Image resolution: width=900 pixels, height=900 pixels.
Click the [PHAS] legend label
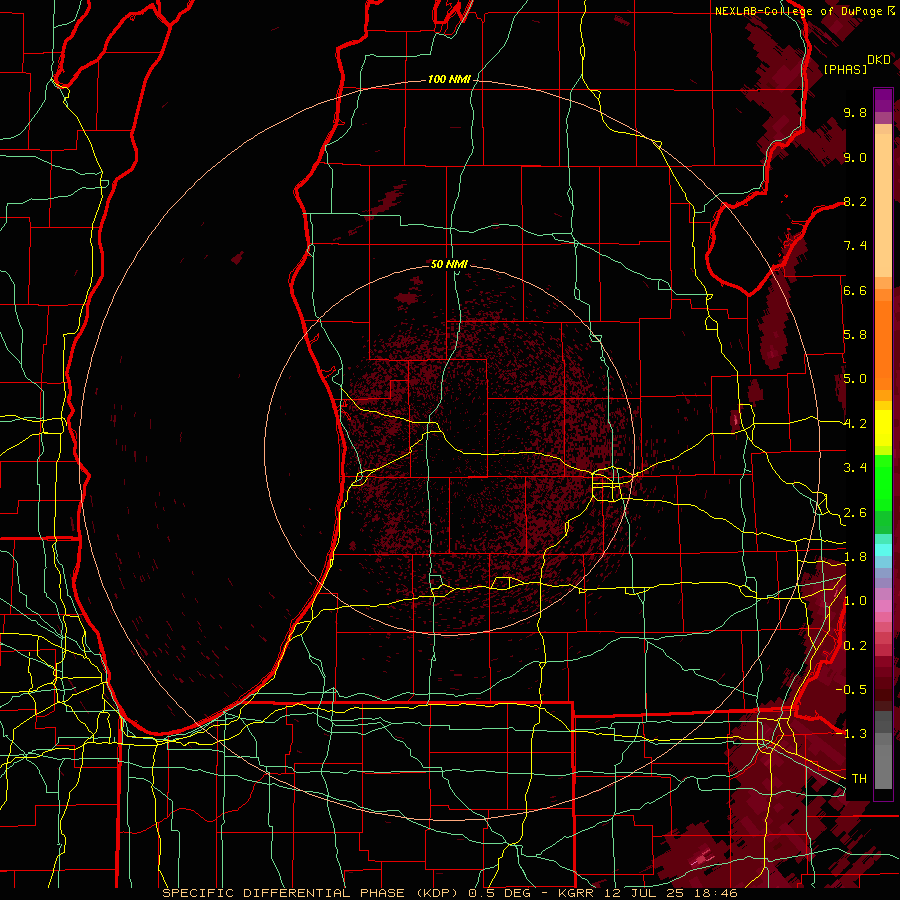tap(845, 69)
